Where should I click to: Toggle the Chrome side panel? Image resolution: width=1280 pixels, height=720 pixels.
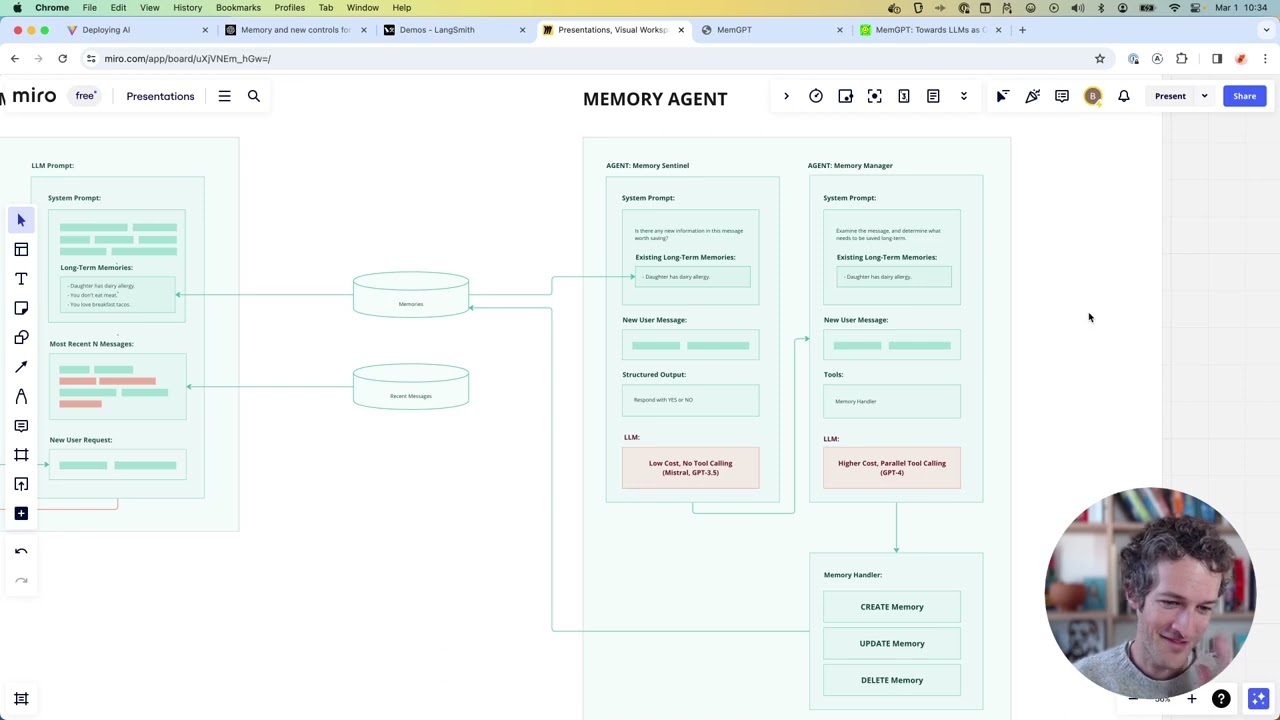point(1217,59)
